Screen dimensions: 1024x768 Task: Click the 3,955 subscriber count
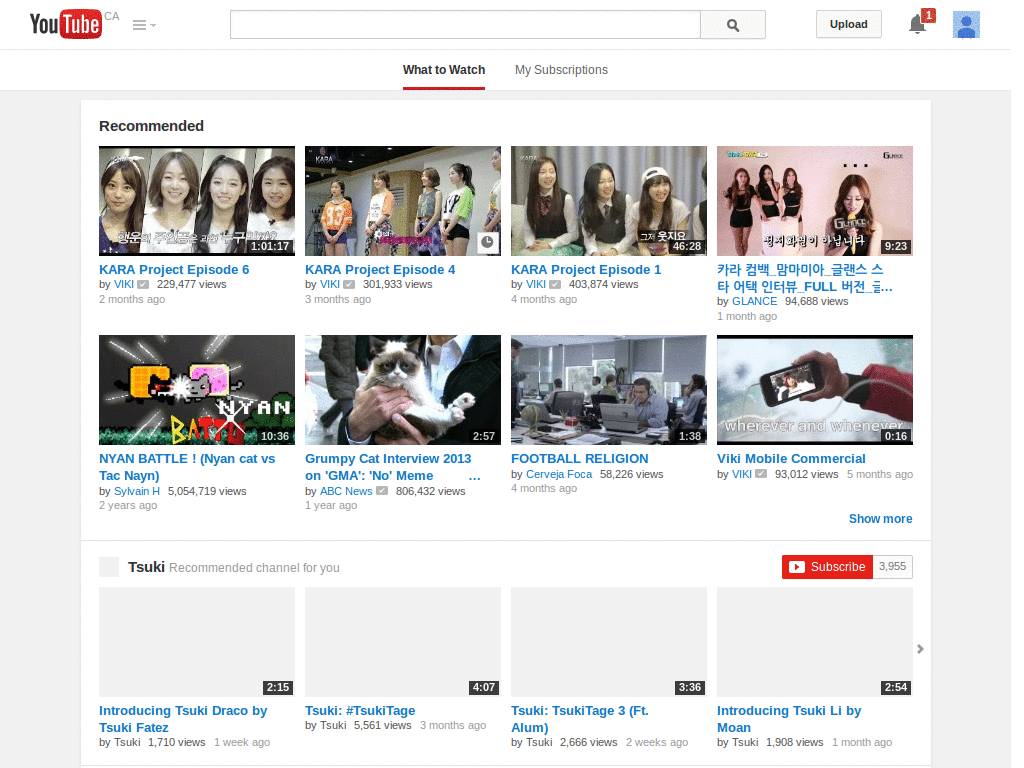[892, 567]
